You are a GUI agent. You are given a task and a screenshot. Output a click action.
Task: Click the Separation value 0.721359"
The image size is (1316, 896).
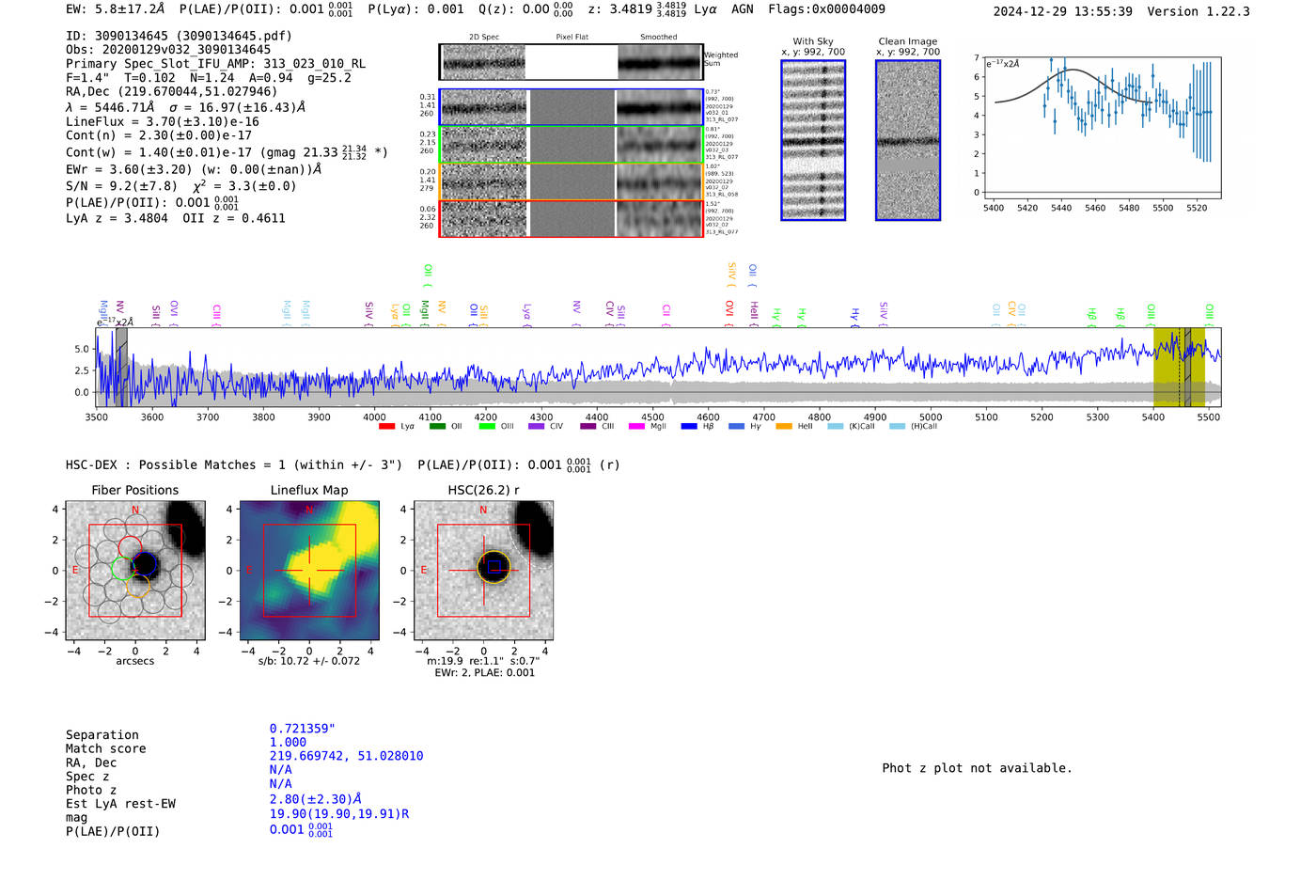[302, 729]
